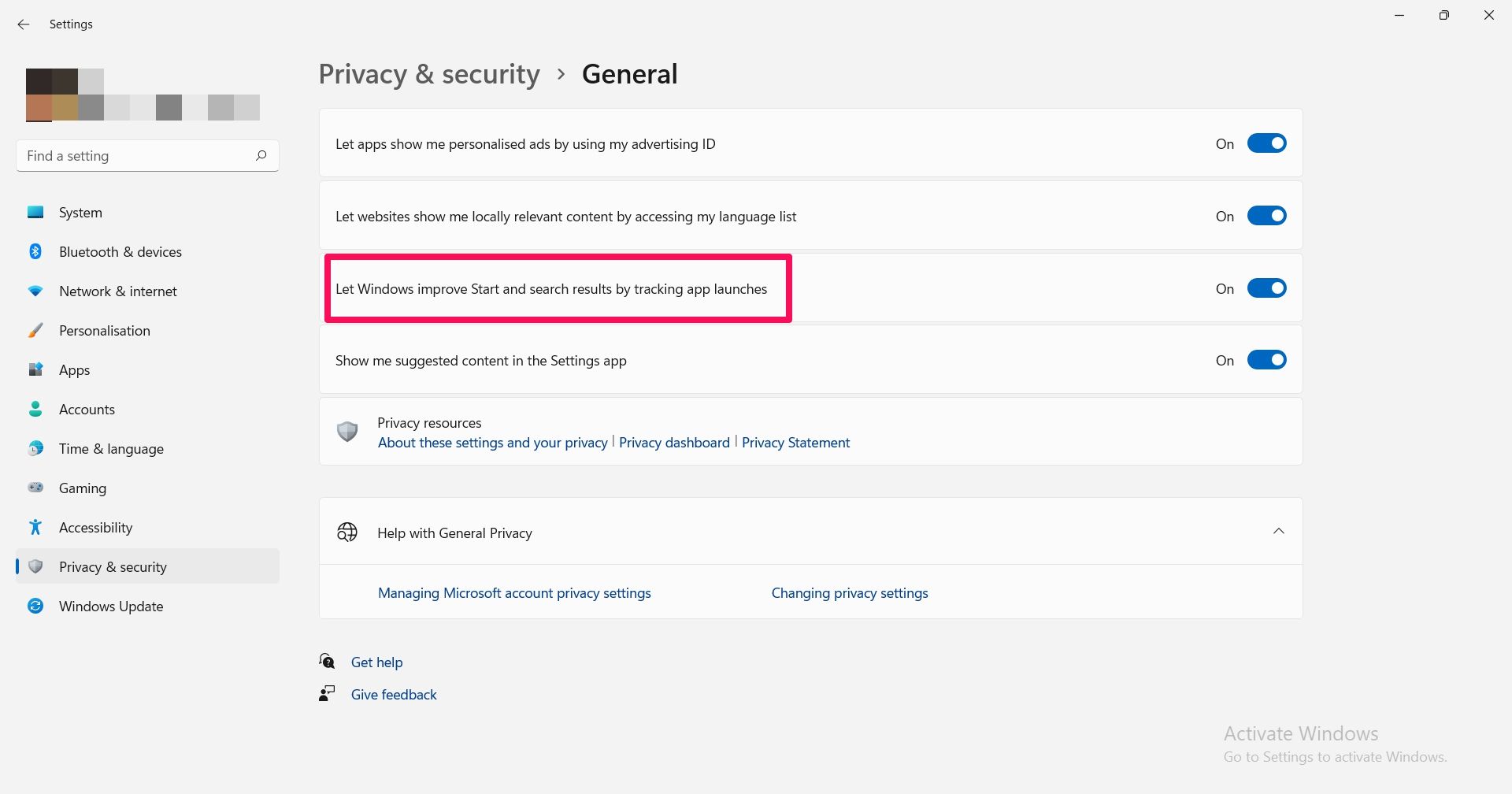Switch off suggested content in Settings toggle

click(x=1266, y=360)
